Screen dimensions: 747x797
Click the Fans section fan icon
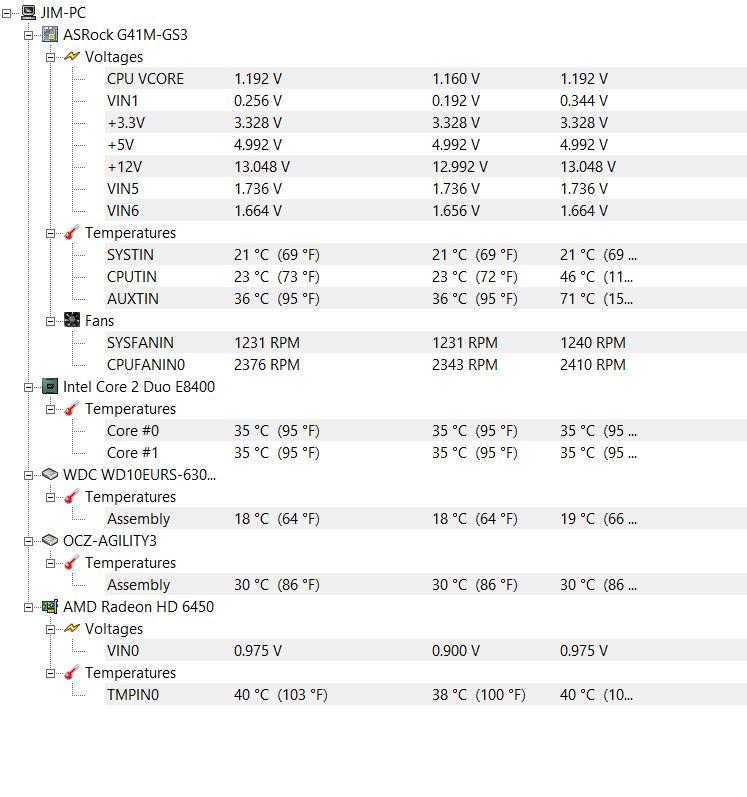coord(72,320)
